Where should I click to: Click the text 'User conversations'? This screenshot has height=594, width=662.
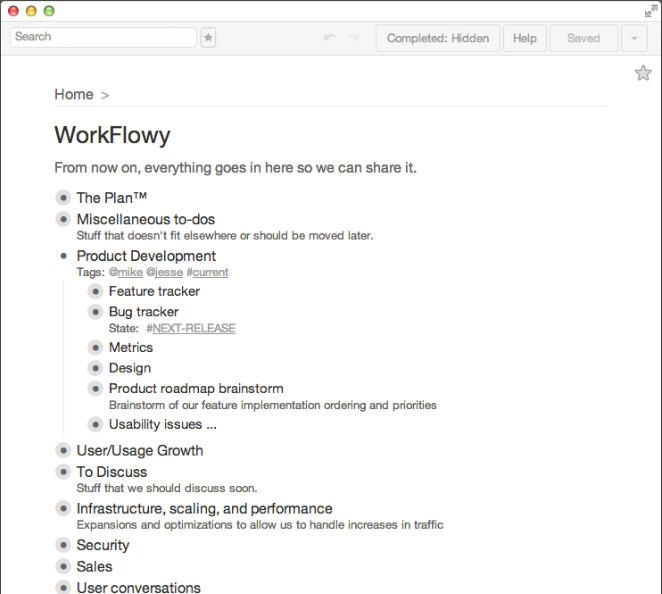[138, 588]
